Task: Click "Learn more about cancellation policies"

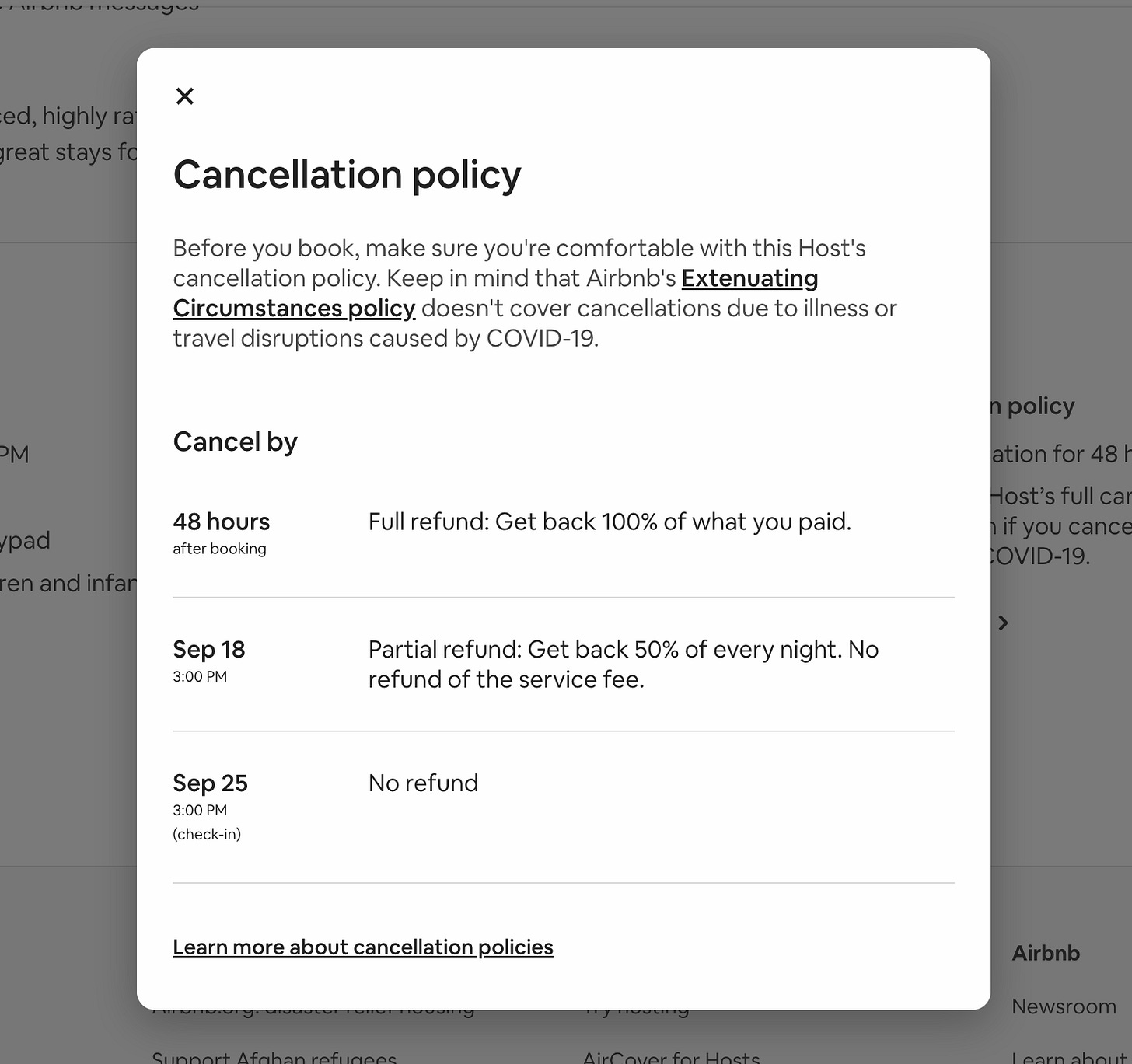Action: (x=362, y=947)
